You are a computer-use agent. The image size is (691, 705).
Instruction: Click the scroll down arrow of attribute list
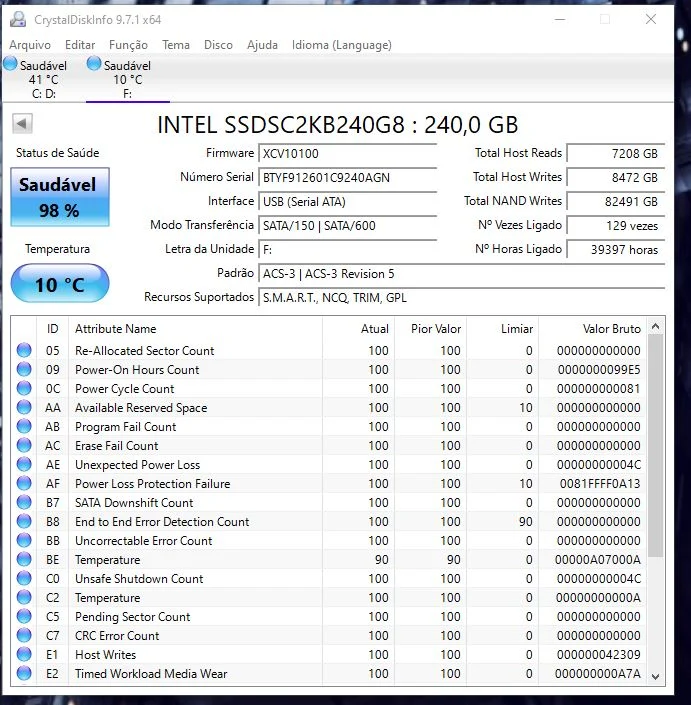point(655,676)
